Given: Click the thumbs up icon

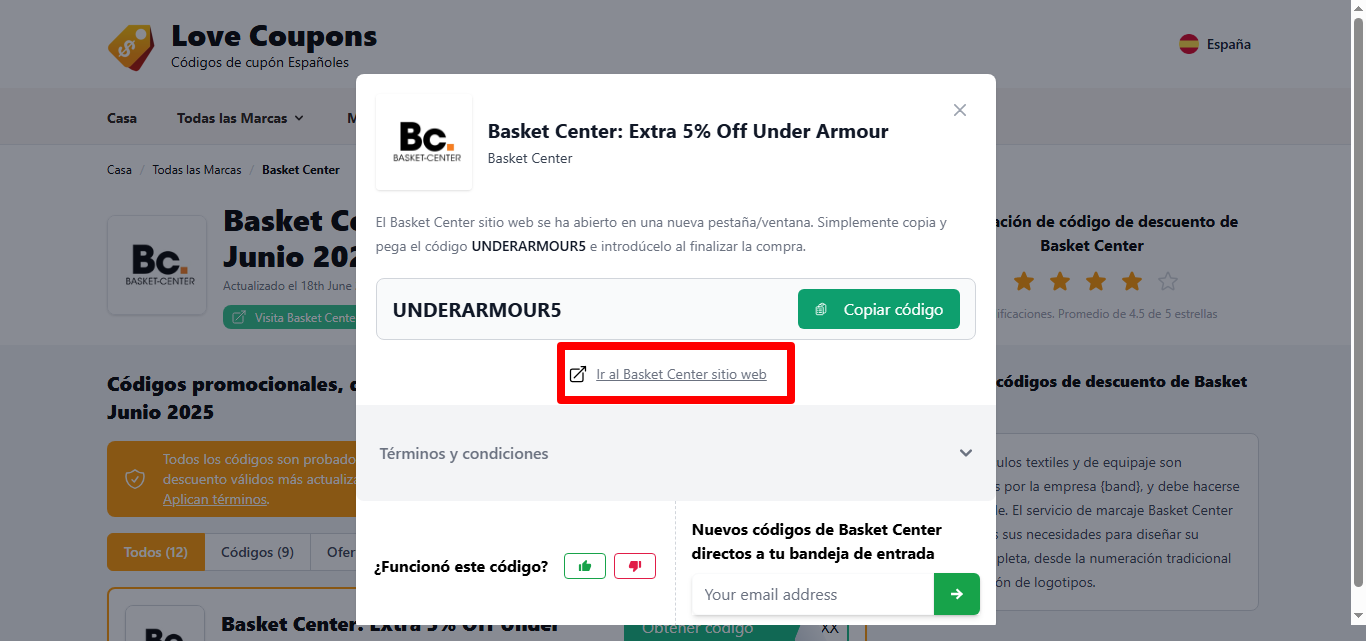Looking at the screenshot, I should click(585, 566).
